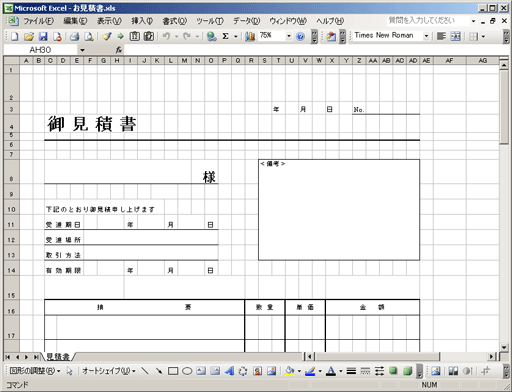The image size is (512, 392).
Task: Toggle the Merge and Center button
Action: click(455, 36)
